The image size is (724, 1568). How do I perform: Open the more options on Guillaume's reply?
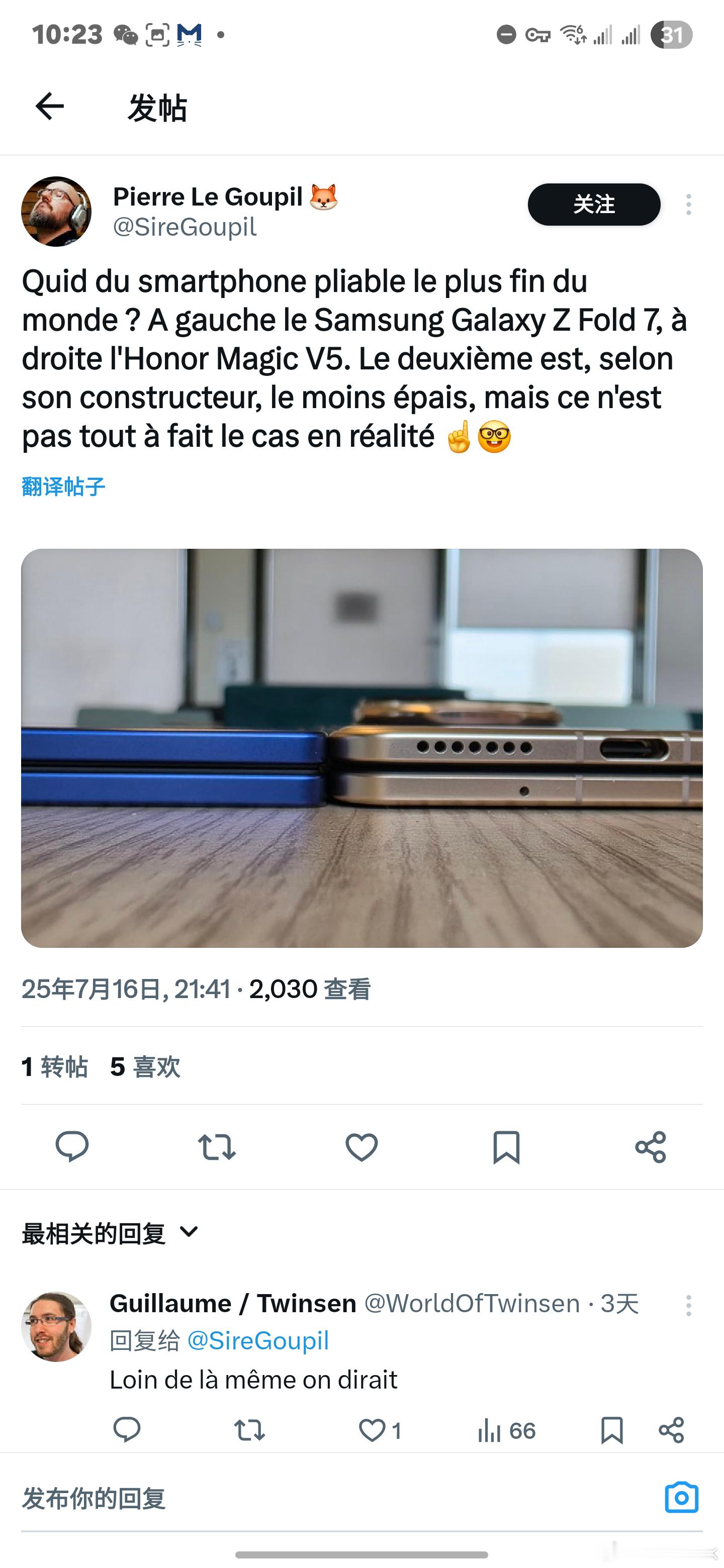(689, 1306)
